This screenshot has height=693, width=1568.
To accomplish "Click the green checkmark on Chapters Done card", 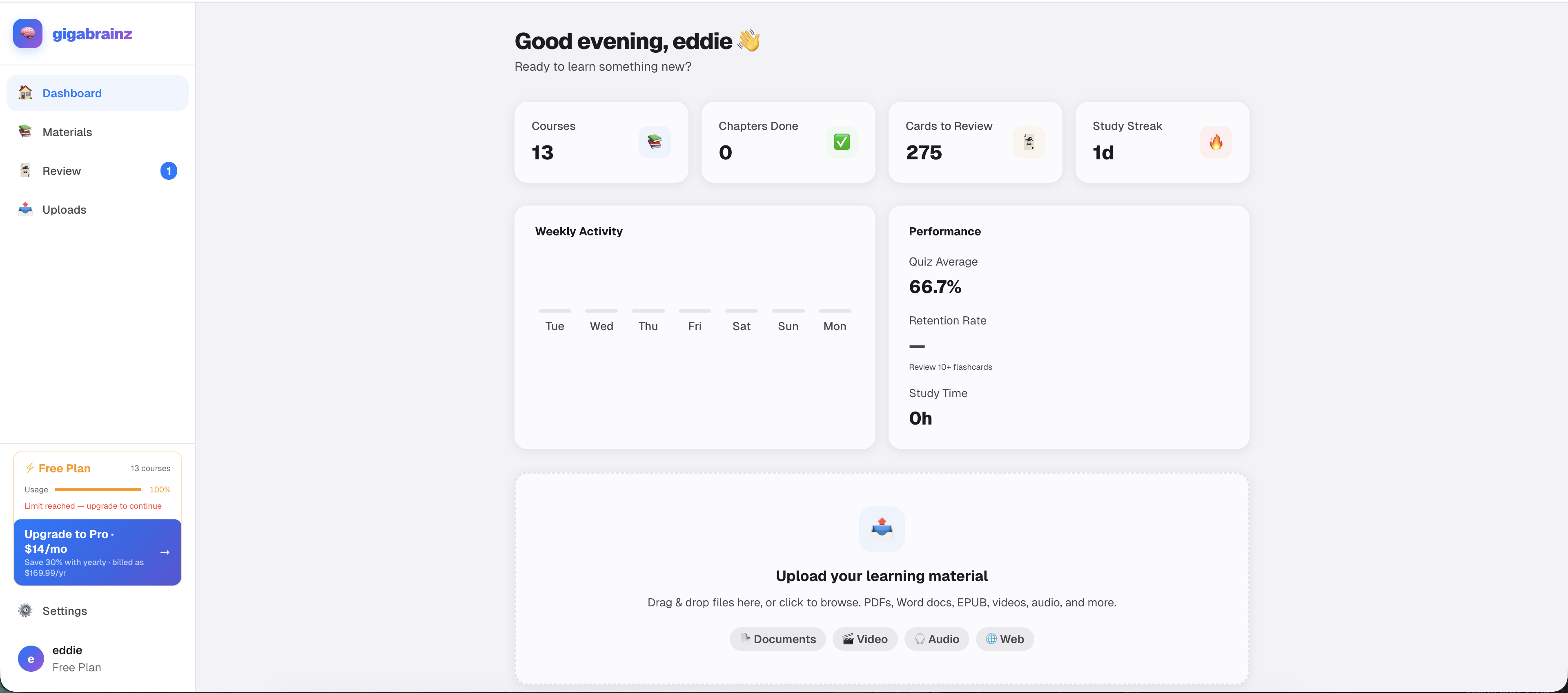I will coord(841,141).
